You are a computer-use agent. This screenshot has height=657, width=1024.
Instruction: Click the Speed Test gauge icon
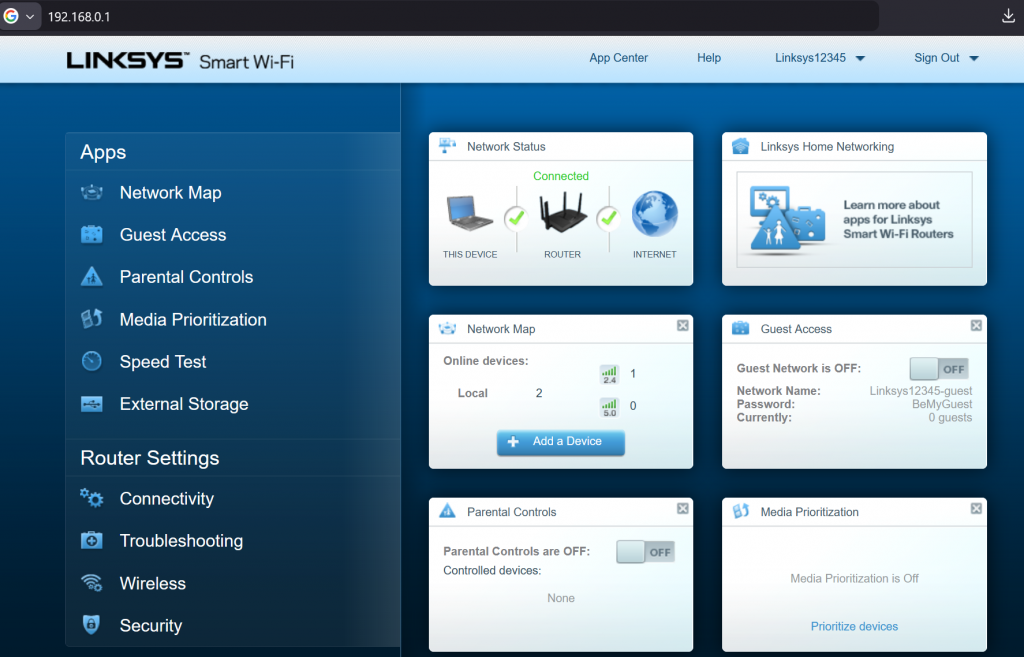pyautogui.click(x=94, y=361)
